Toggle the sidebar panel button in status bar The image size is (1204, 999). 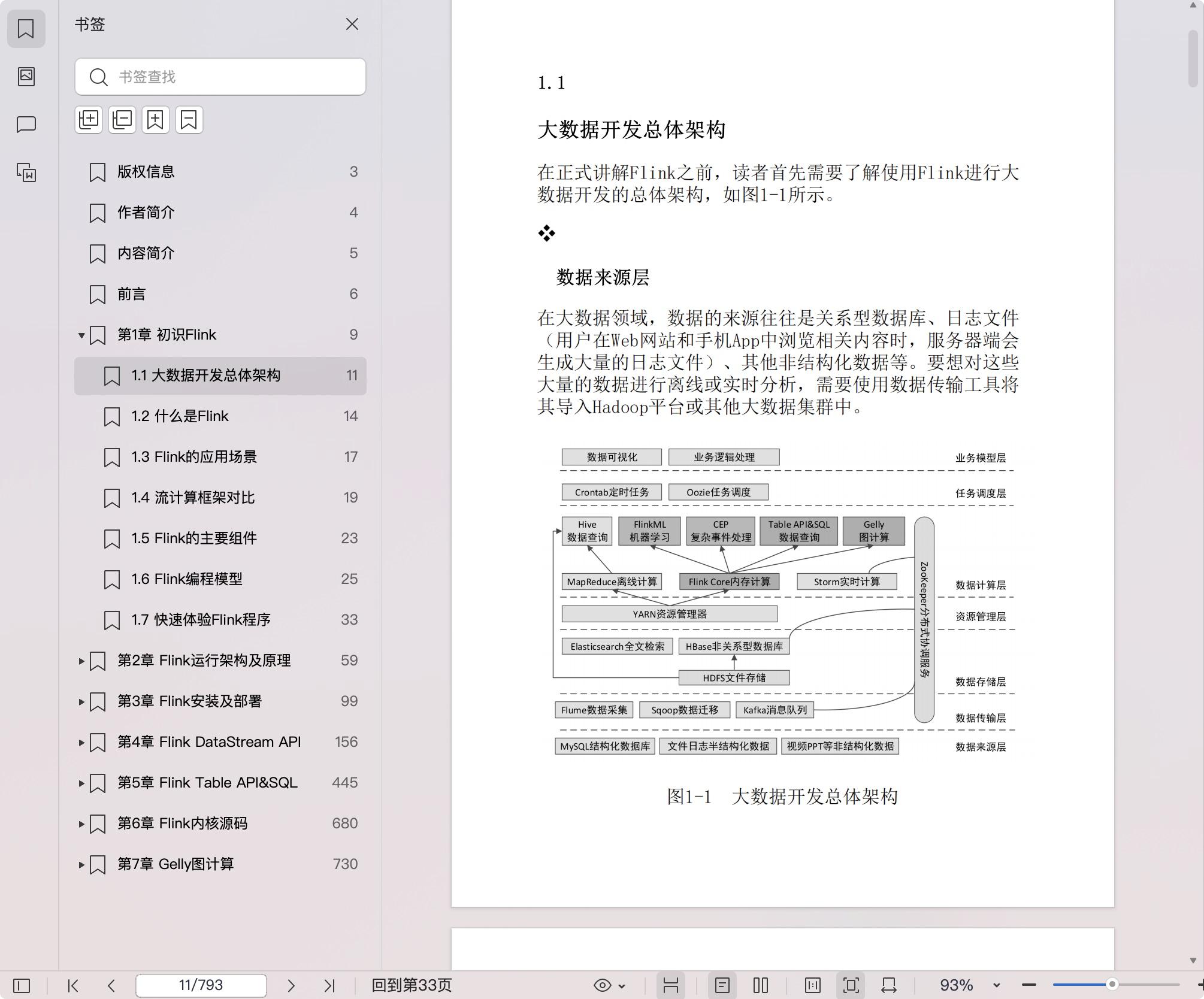[x=22, y=985]
